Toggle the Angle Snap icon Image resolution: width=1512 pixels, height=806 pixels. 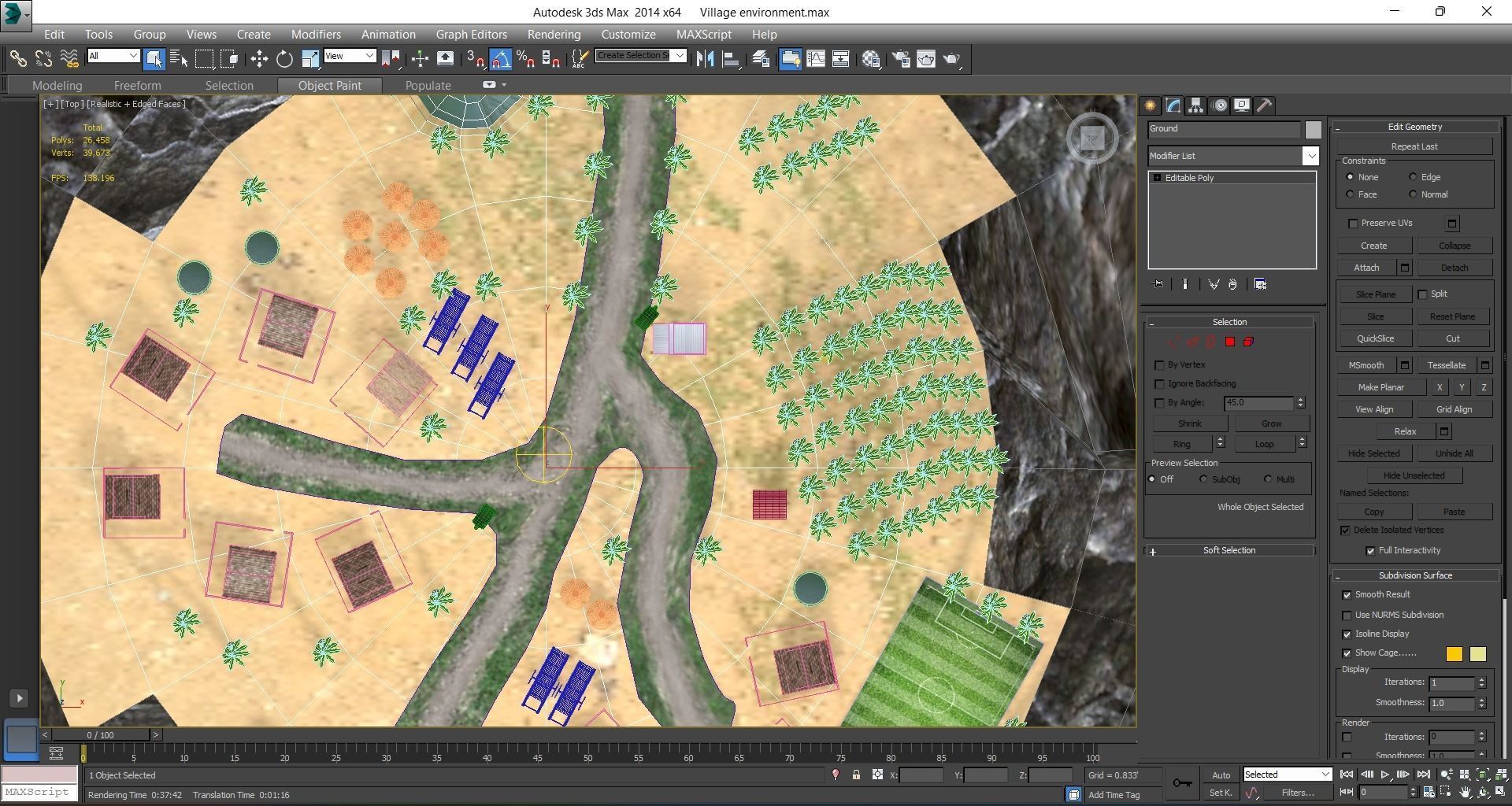coord(501,58)
